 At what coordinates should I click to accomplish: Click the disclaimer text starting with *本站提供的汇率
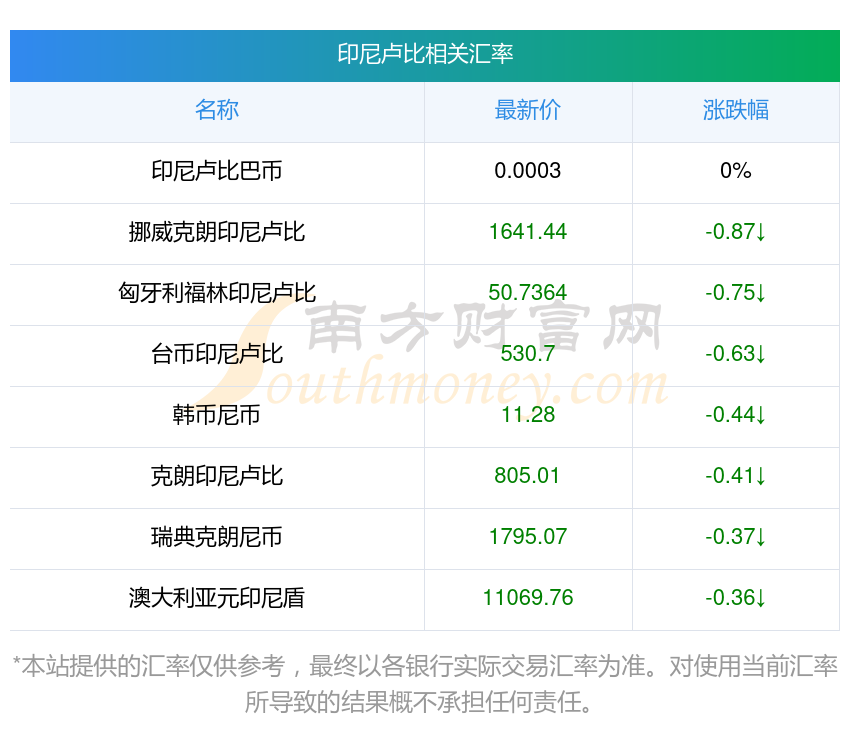coord(425,684)
